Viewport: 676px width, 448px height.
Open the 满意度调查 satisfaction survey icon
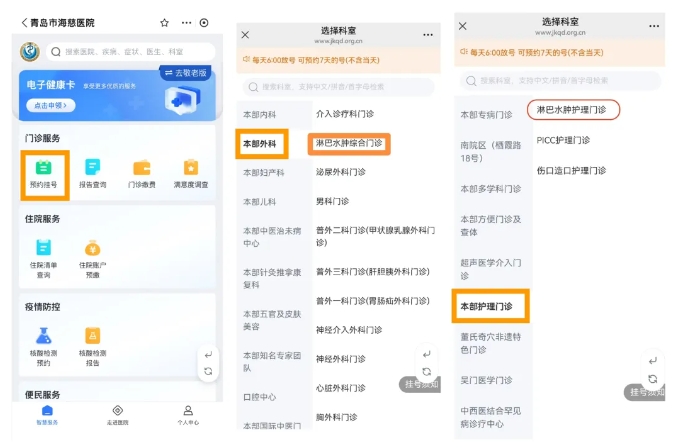(190, 172)
